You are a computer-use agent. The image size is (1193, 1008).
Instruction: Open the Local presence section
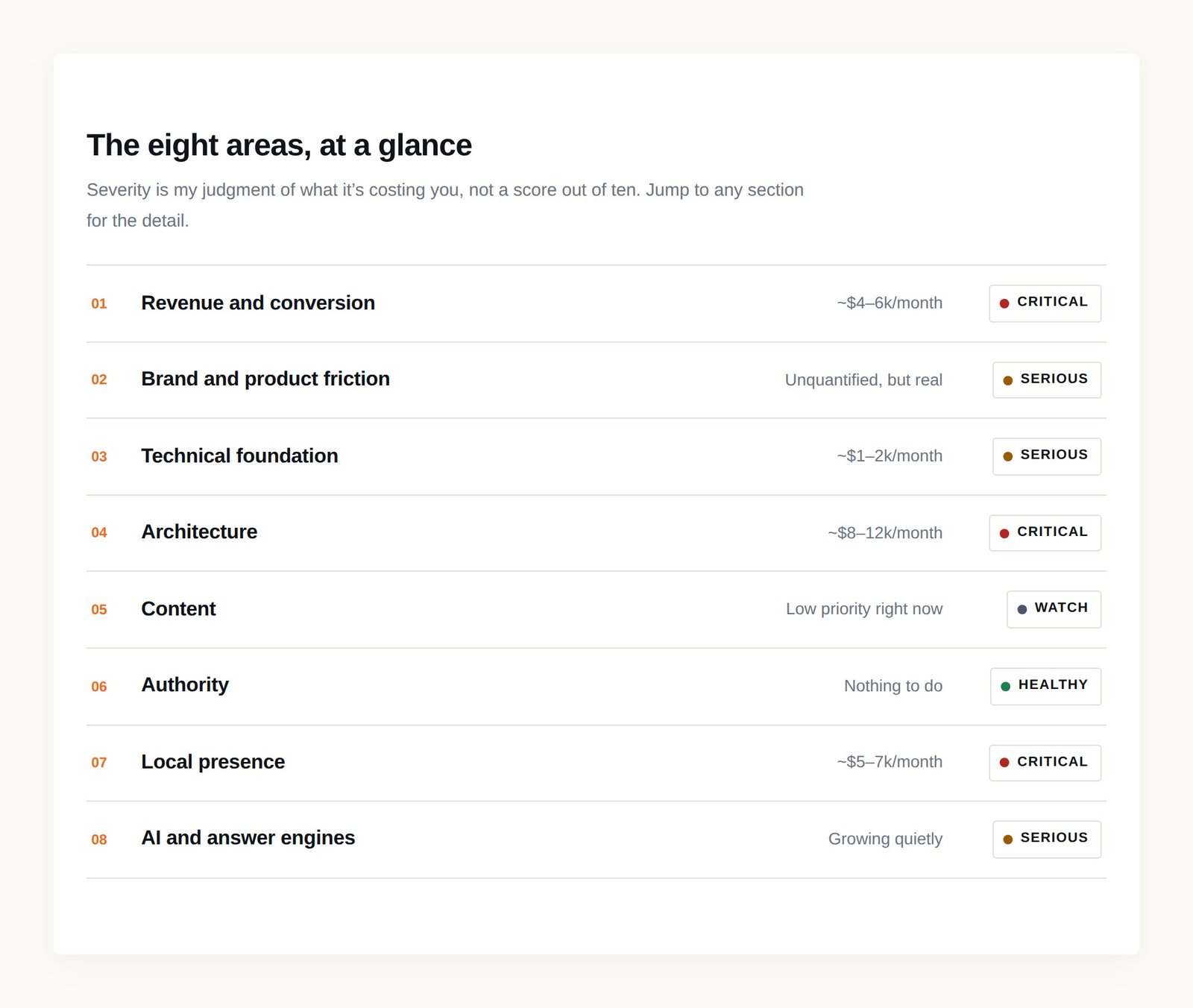click(596, 763)
